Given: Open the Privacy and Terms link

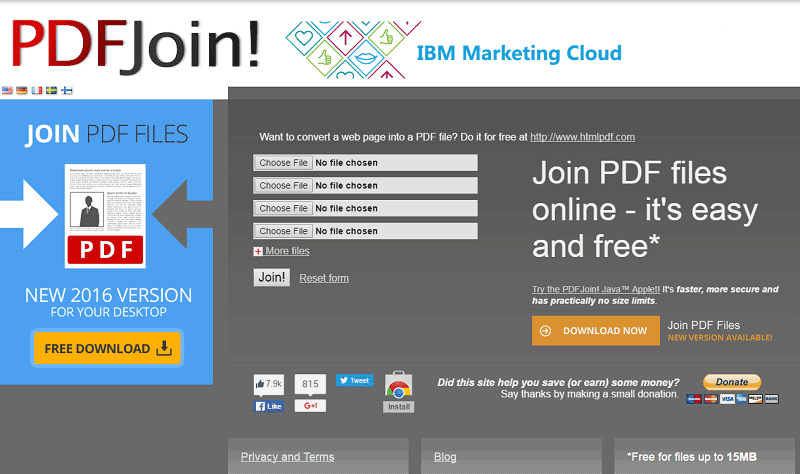Looking at the screenshot, I should point(287,457).
